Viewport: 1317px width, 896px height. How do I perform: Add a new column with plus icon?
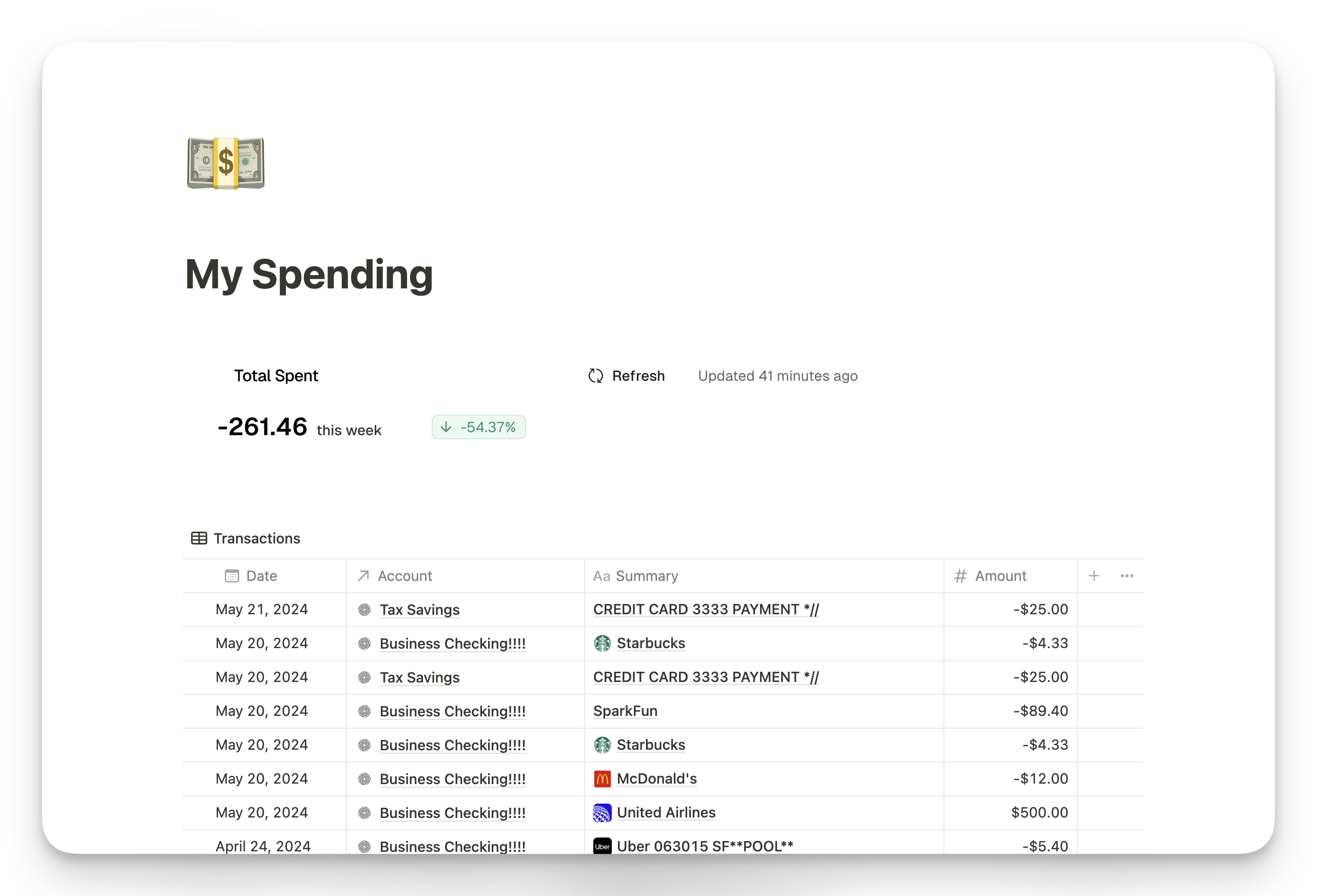tap(1094, 576)
